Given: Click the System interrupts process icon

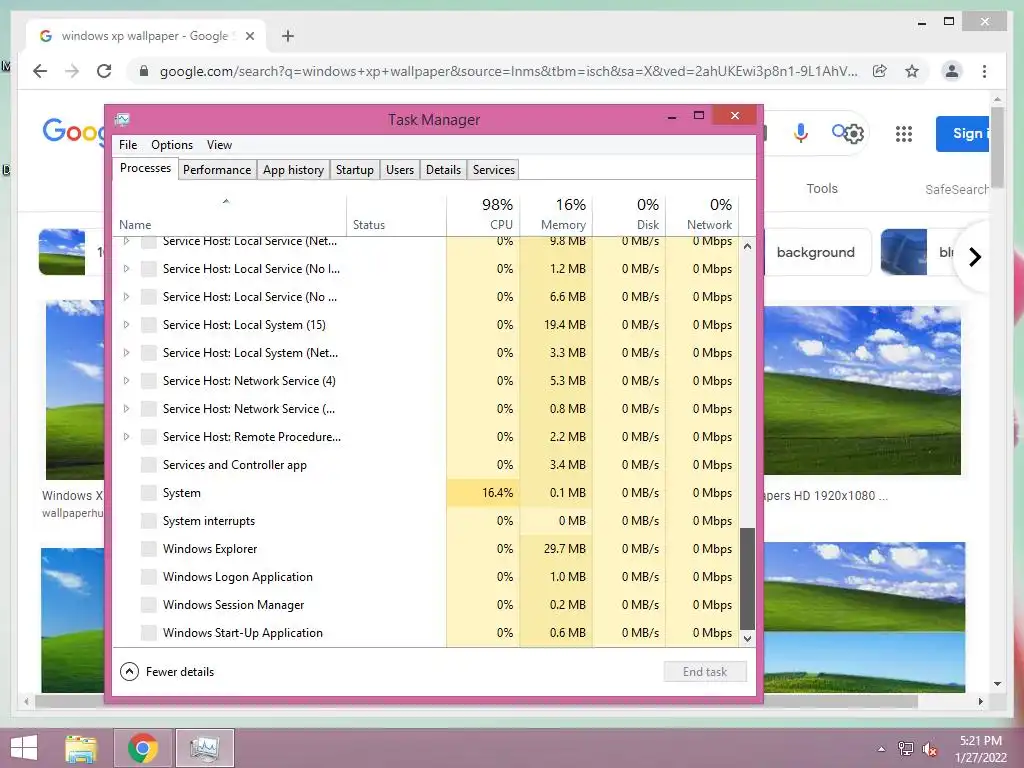Looking at the screenshot, I should [x=149, y=521].
